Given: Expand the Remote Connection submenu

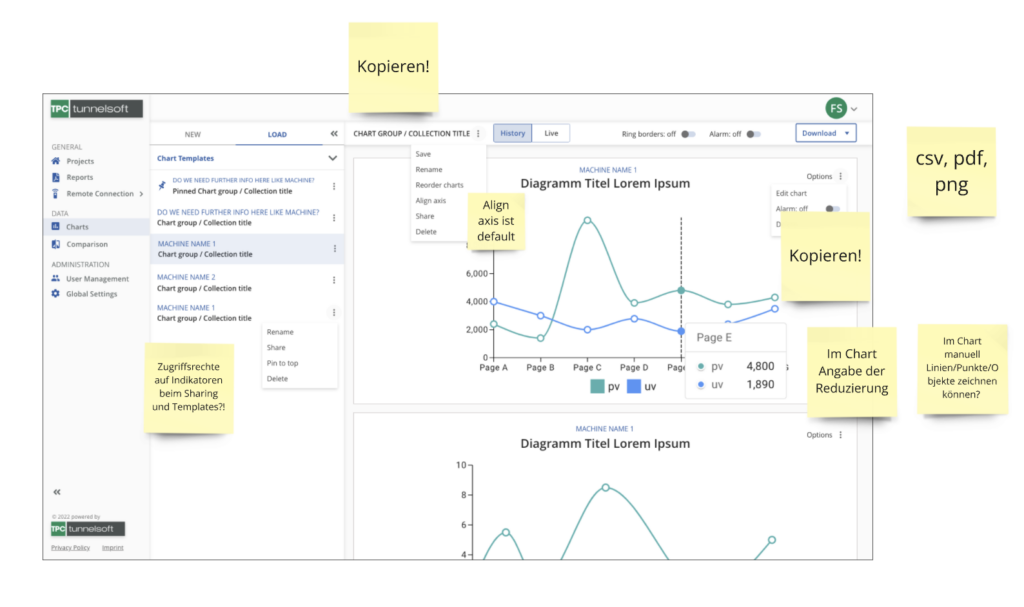Looking at the screenshot, I should pos(141,193).
